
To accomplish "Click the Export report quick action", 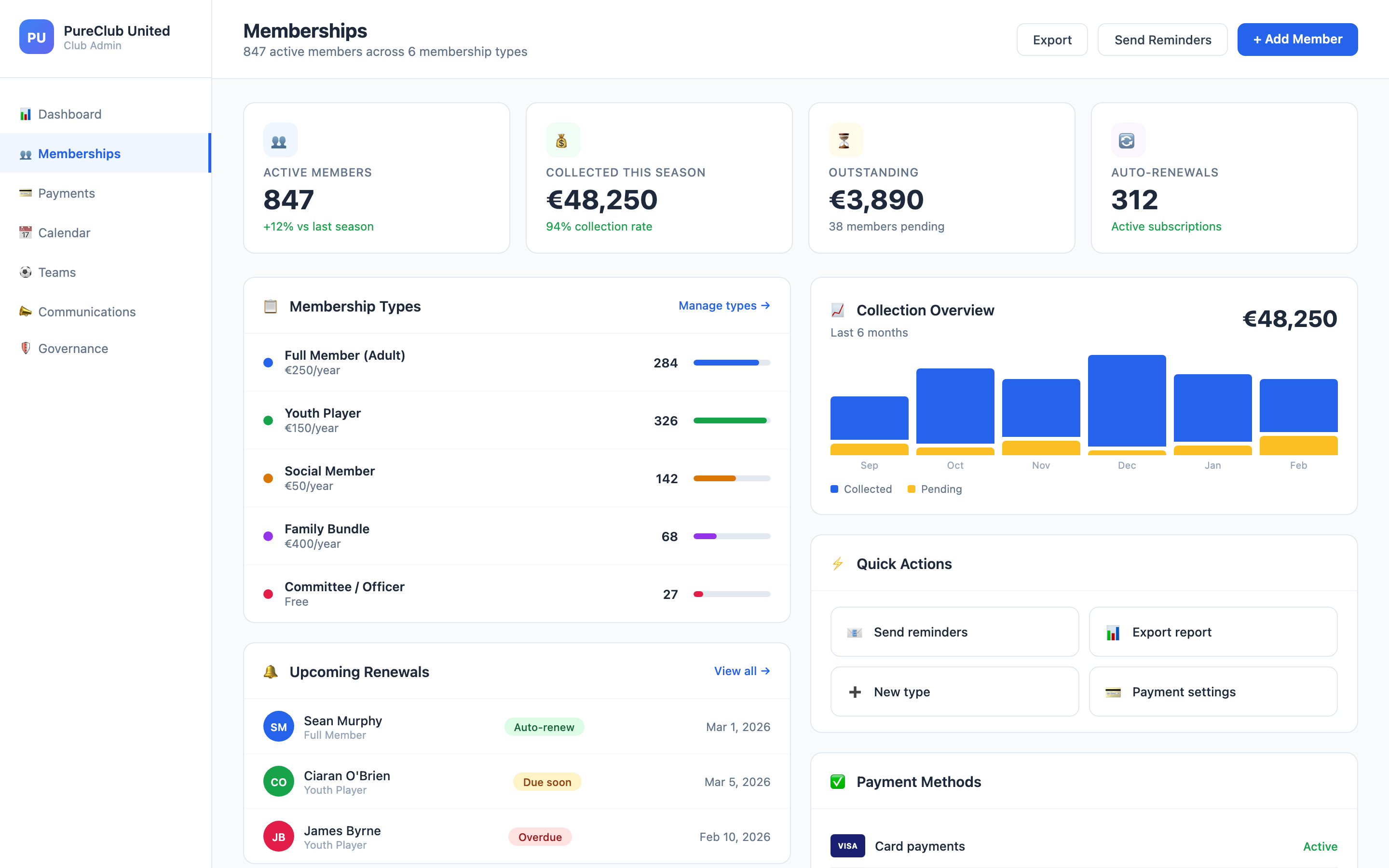I will coord(1213,632).
